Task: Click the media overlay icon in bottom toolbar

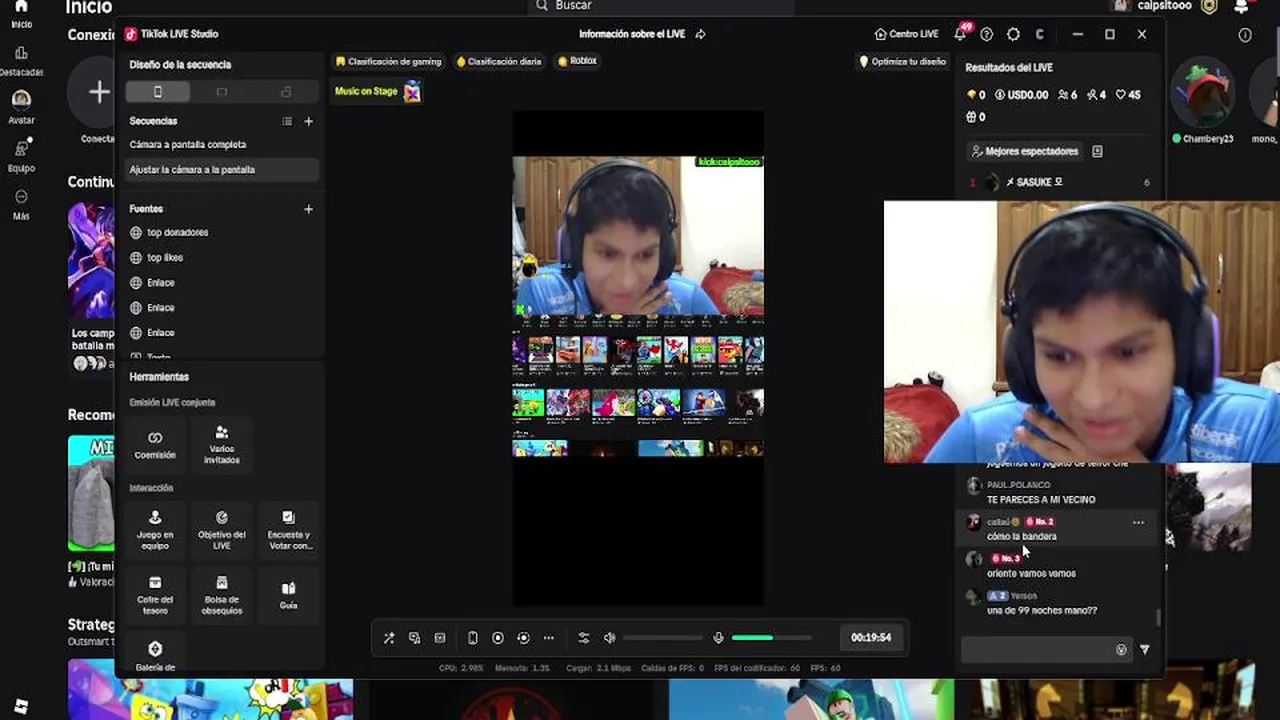Action: point(414,638)
